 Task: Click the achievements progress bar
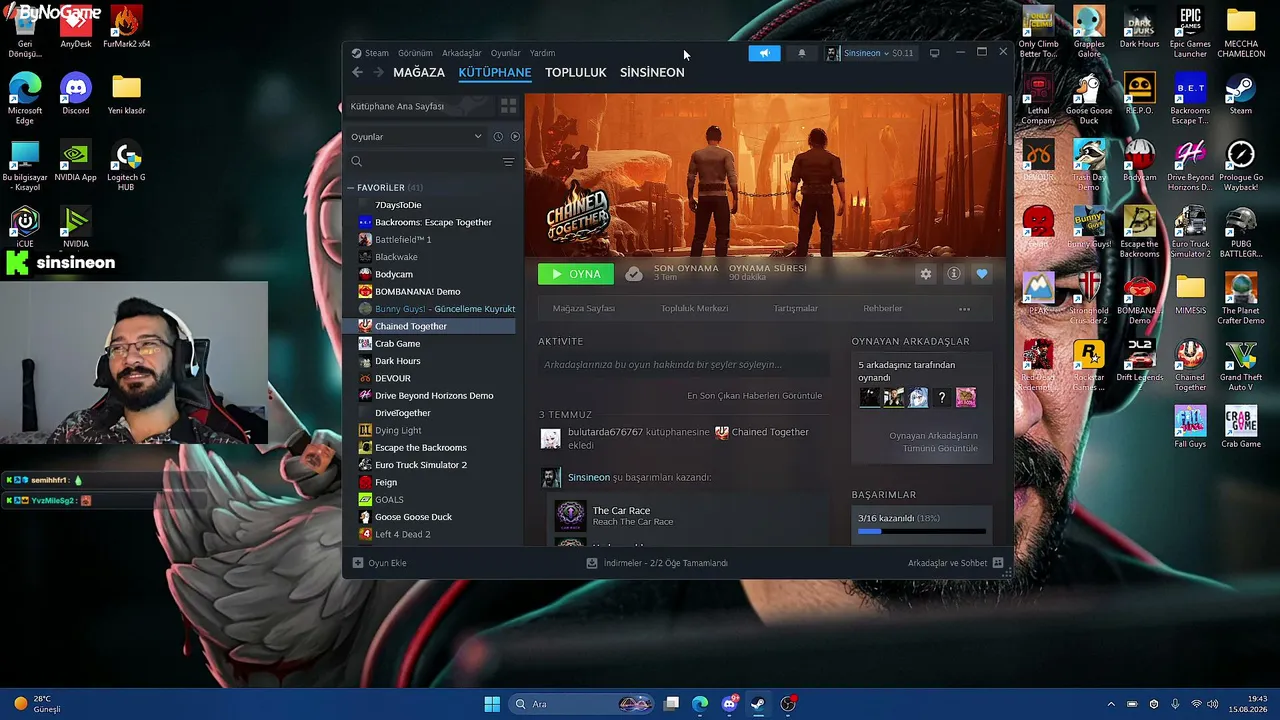(x=921, y=531)
